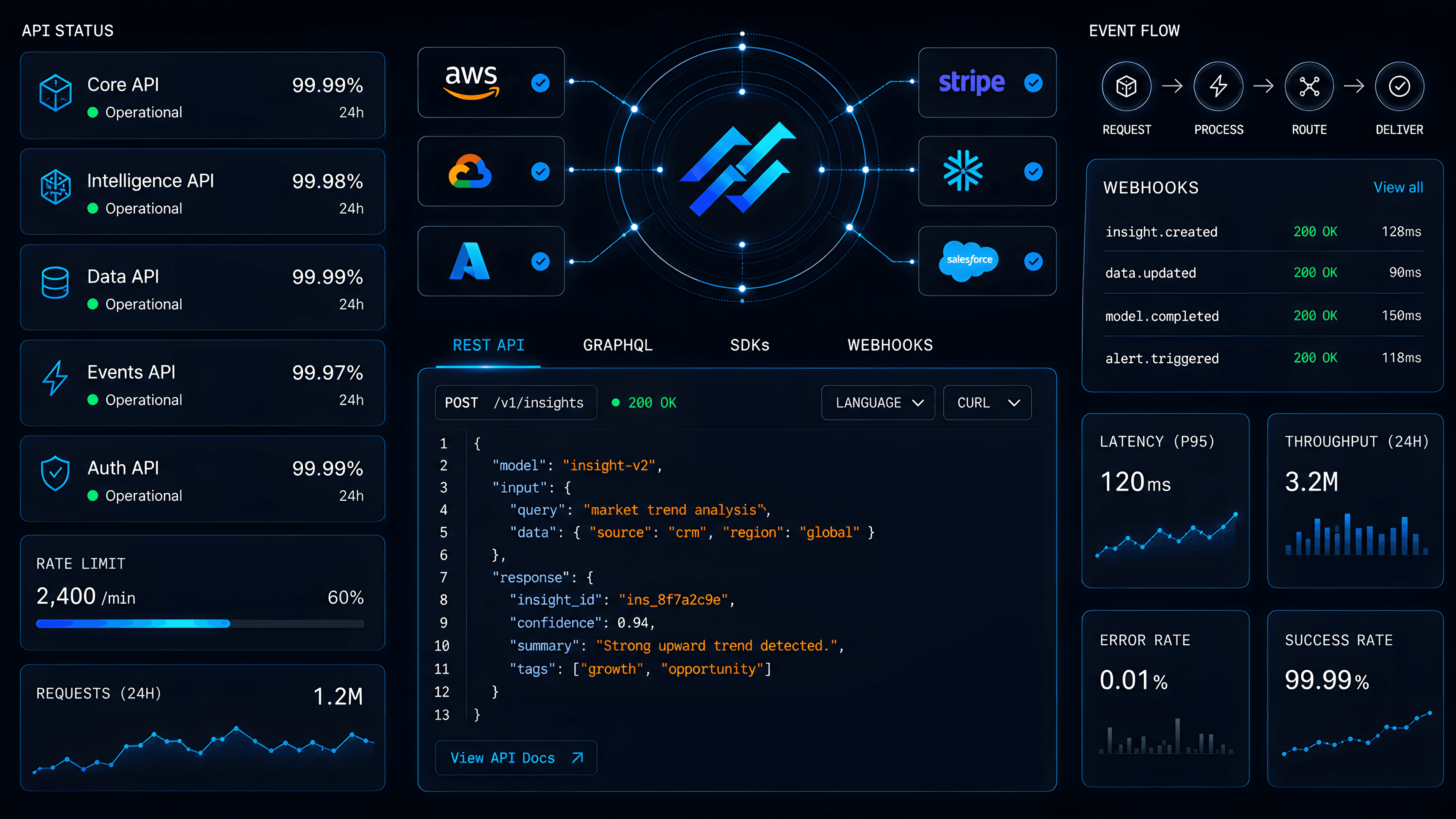Viewport: 1456px width, 819px height.
Task: Click the Requests (24H) line chart
Action: [x=204, y=750]
